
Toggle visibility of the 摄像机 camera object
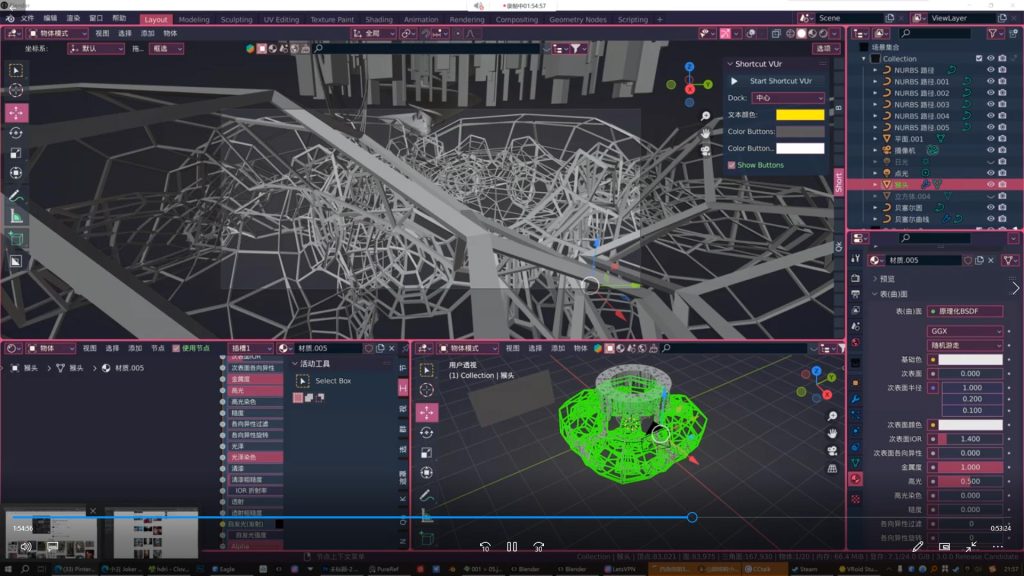990,150
